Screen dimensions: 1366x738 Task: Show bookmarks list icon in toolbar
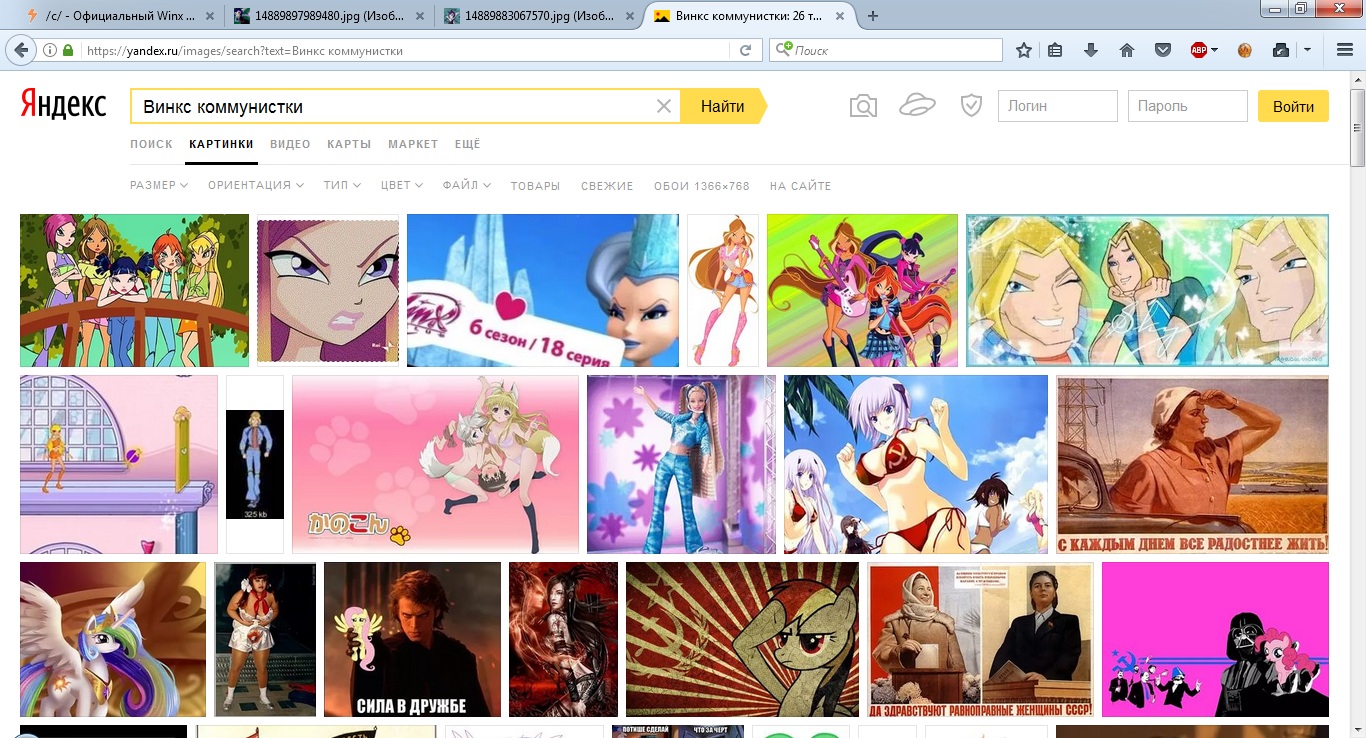click(x=1055, y=50)
